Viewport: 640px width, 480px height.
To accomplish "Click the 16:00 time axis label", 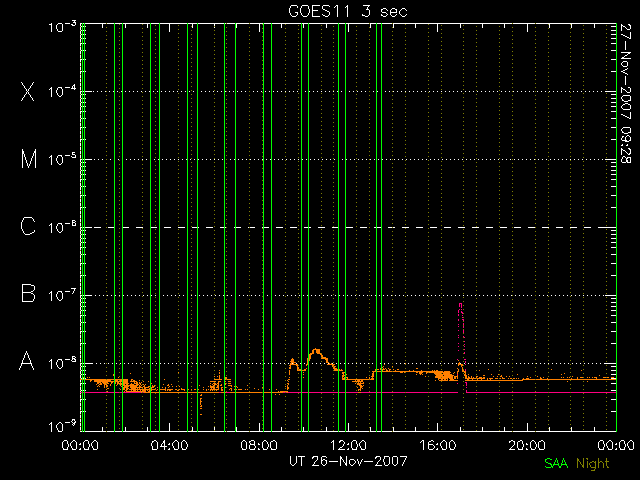I will (438, 445).
